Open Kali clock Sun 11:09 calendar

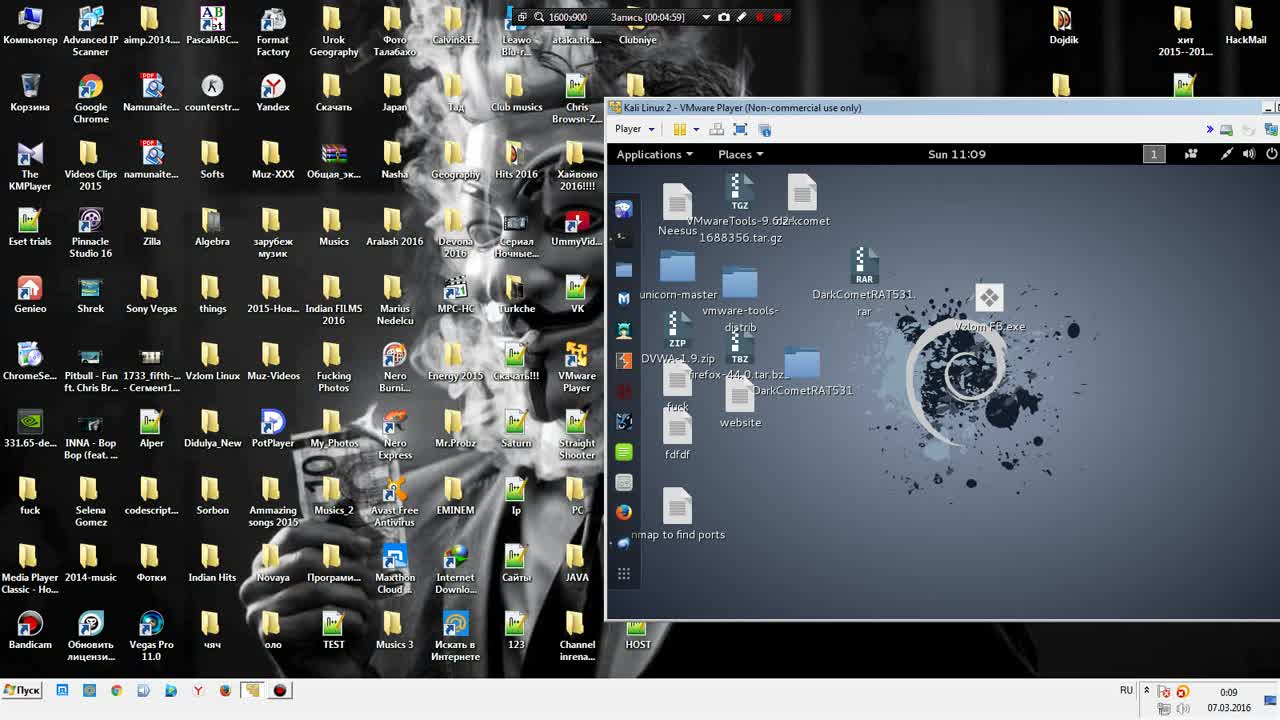(x=956, y=154)
